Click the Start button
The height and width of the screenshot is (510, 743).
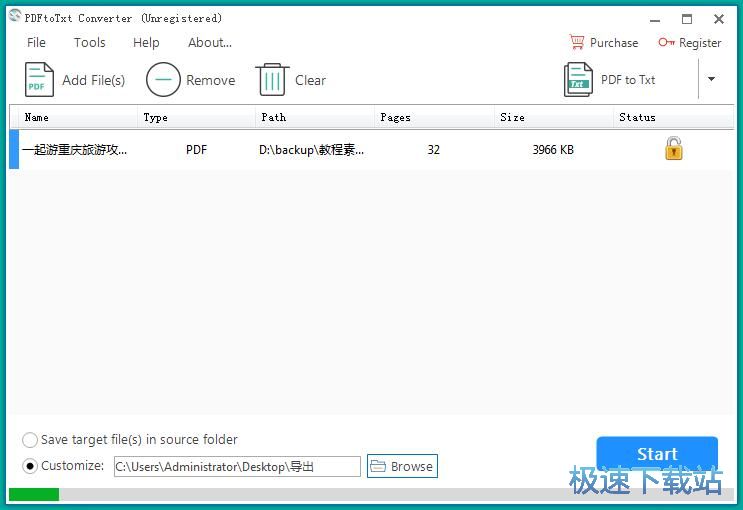(657, 454)
